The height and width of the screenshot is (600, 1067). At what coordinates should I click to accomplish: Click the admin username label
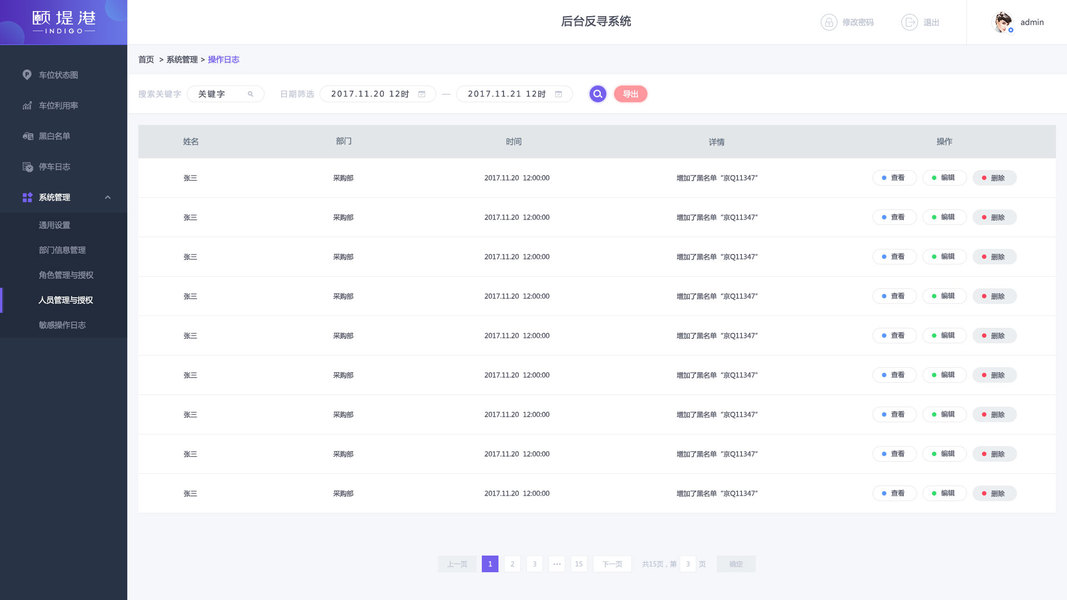point(1032,22)
